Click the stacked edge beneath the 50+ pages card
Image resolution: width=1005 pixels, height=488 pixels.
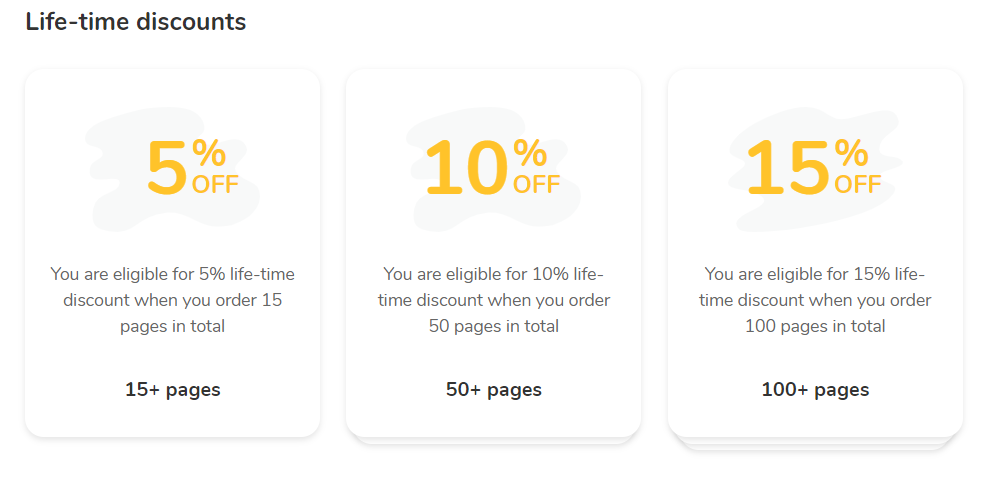point(494,441)
